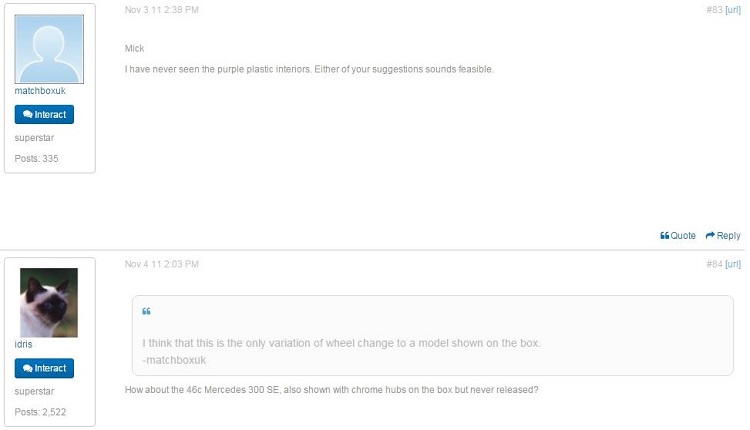This screenshot has height=430, width=750.
Task: Open the [url] link for post #84
Action: pos(733,264)
